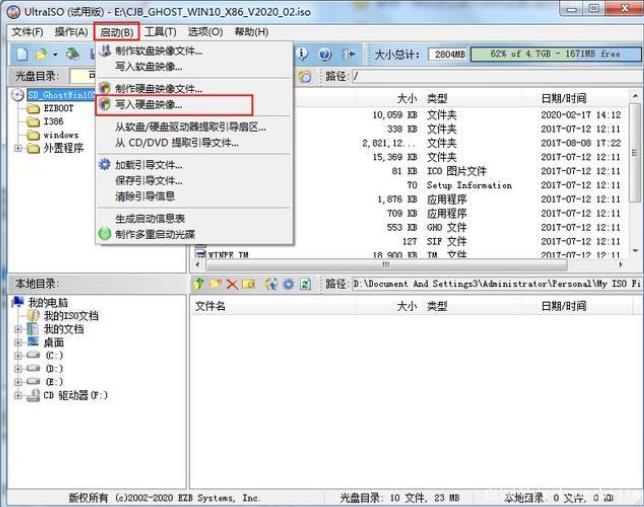Open the dropdown arrow beside Open icon
The image size is (644, 507).
coord(55,54)
